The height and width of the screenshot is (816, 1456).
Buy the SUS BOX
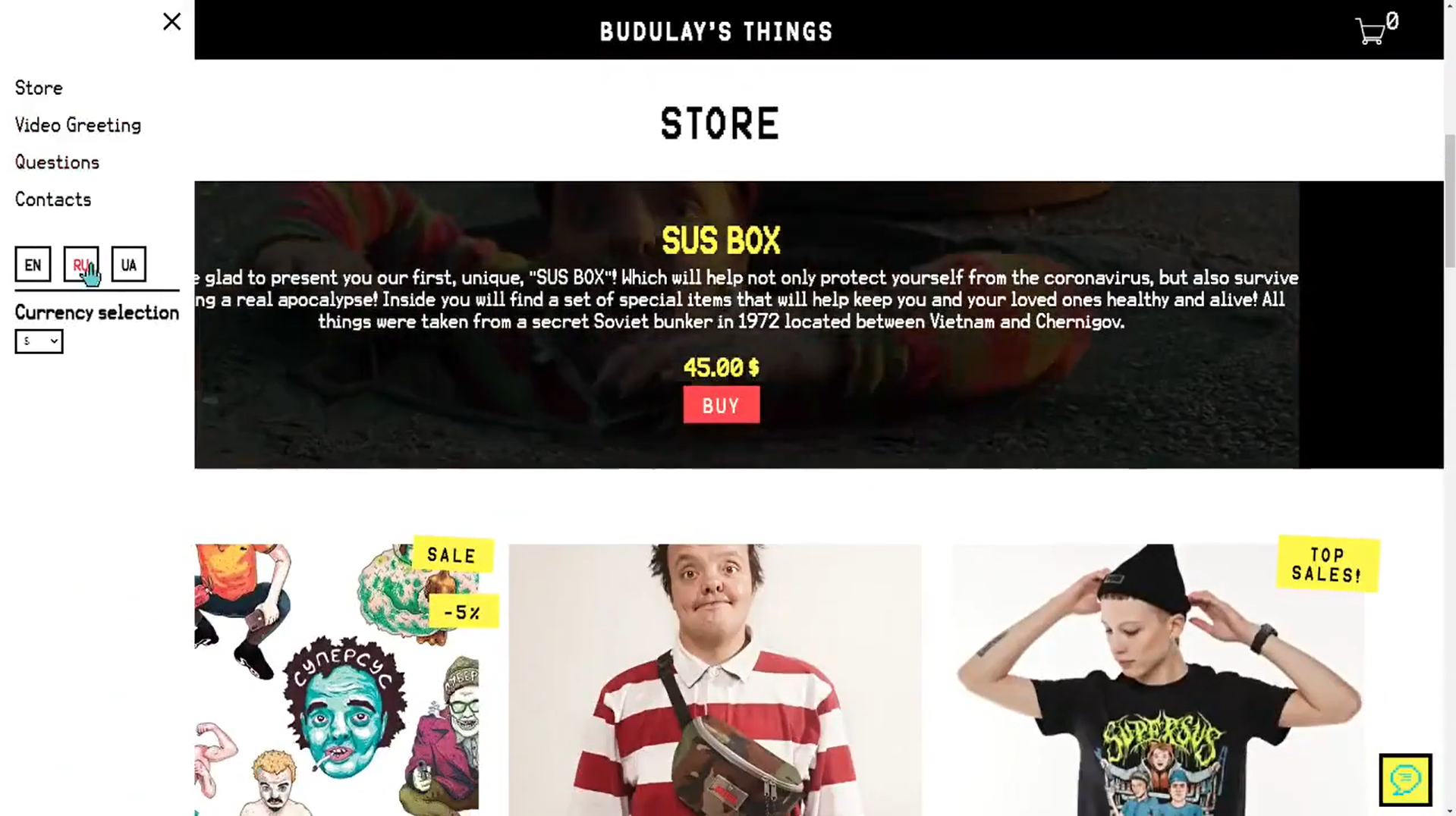click(721, 405)
